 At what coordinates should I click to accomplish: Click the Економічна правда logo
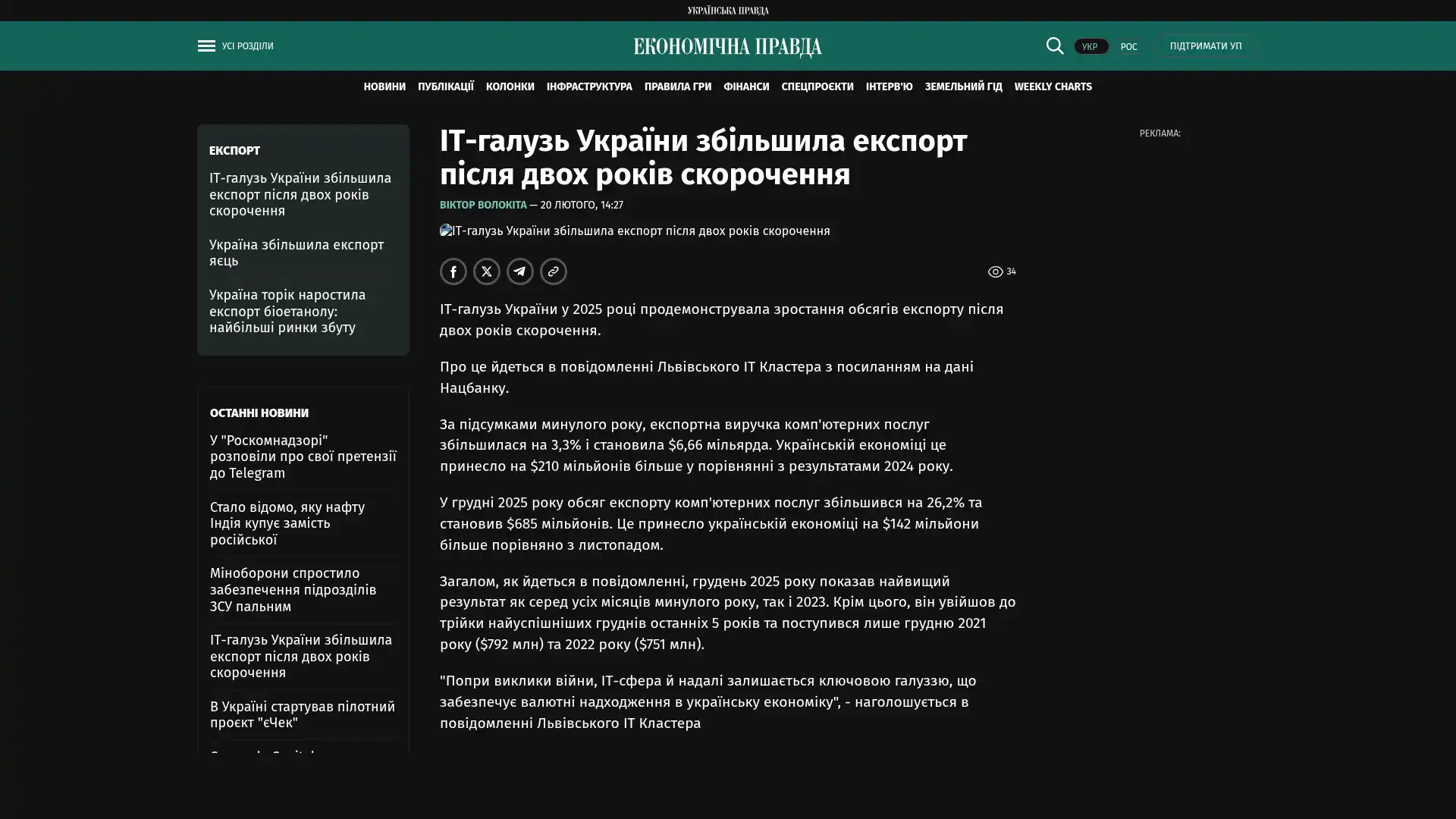[727, 47]
